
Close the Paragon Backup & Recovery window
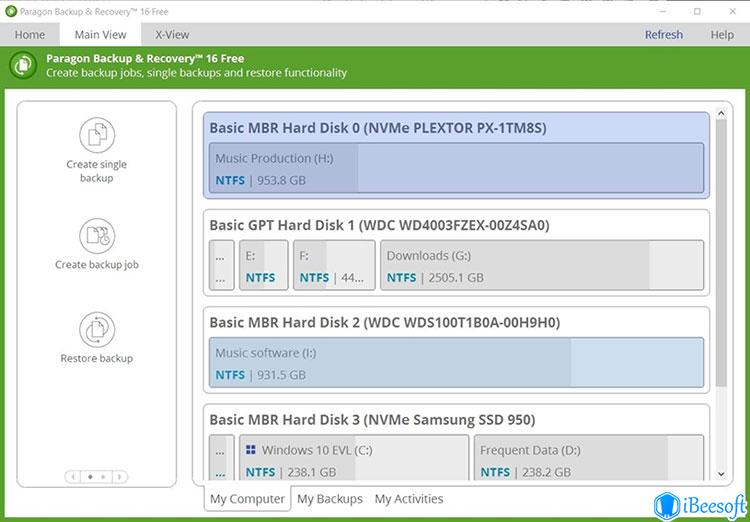coord(732,11)
